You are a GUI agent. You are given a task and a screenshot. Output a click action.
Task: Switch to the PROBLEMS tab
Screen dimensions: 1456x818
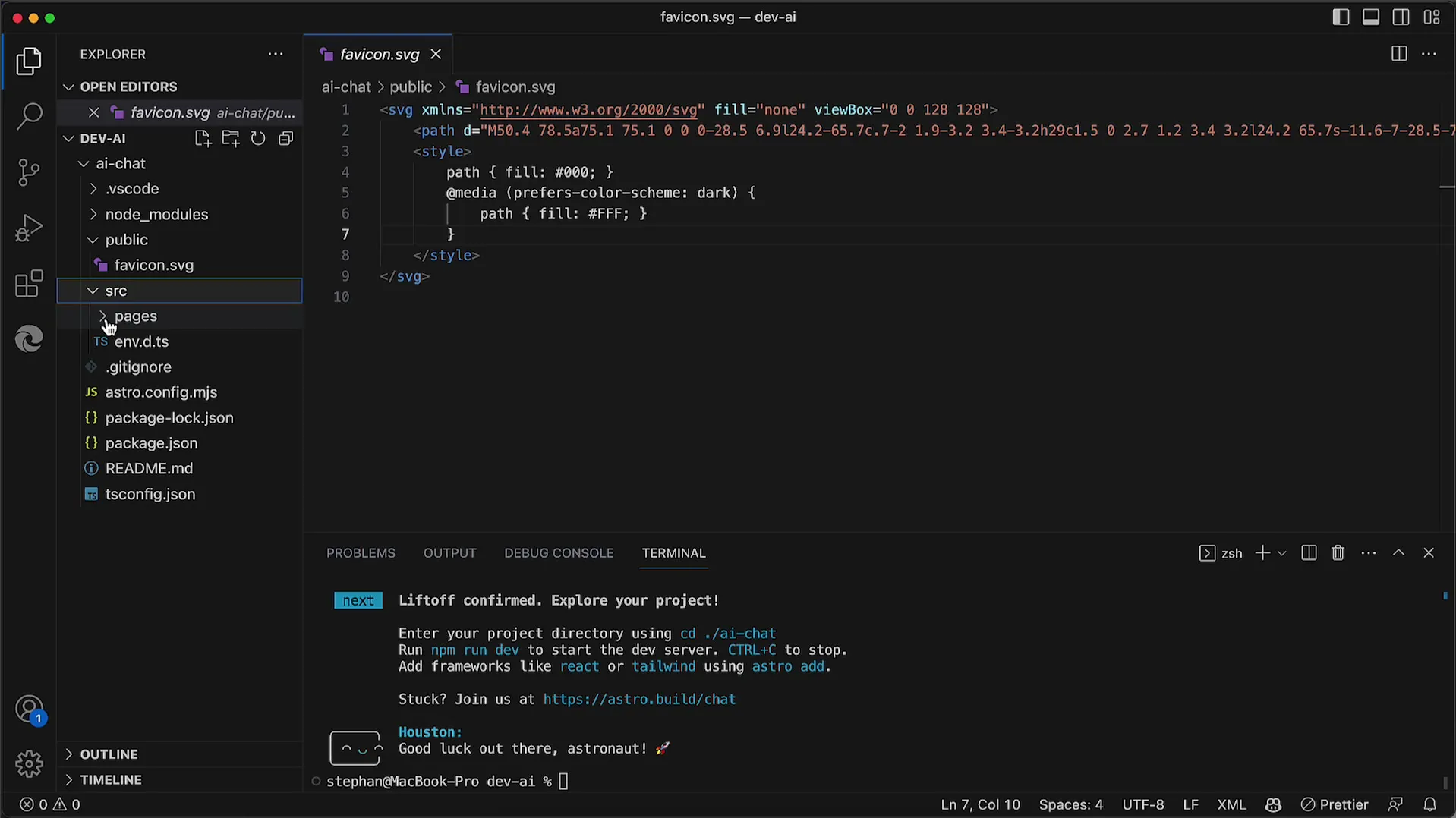tap(361, 553)
